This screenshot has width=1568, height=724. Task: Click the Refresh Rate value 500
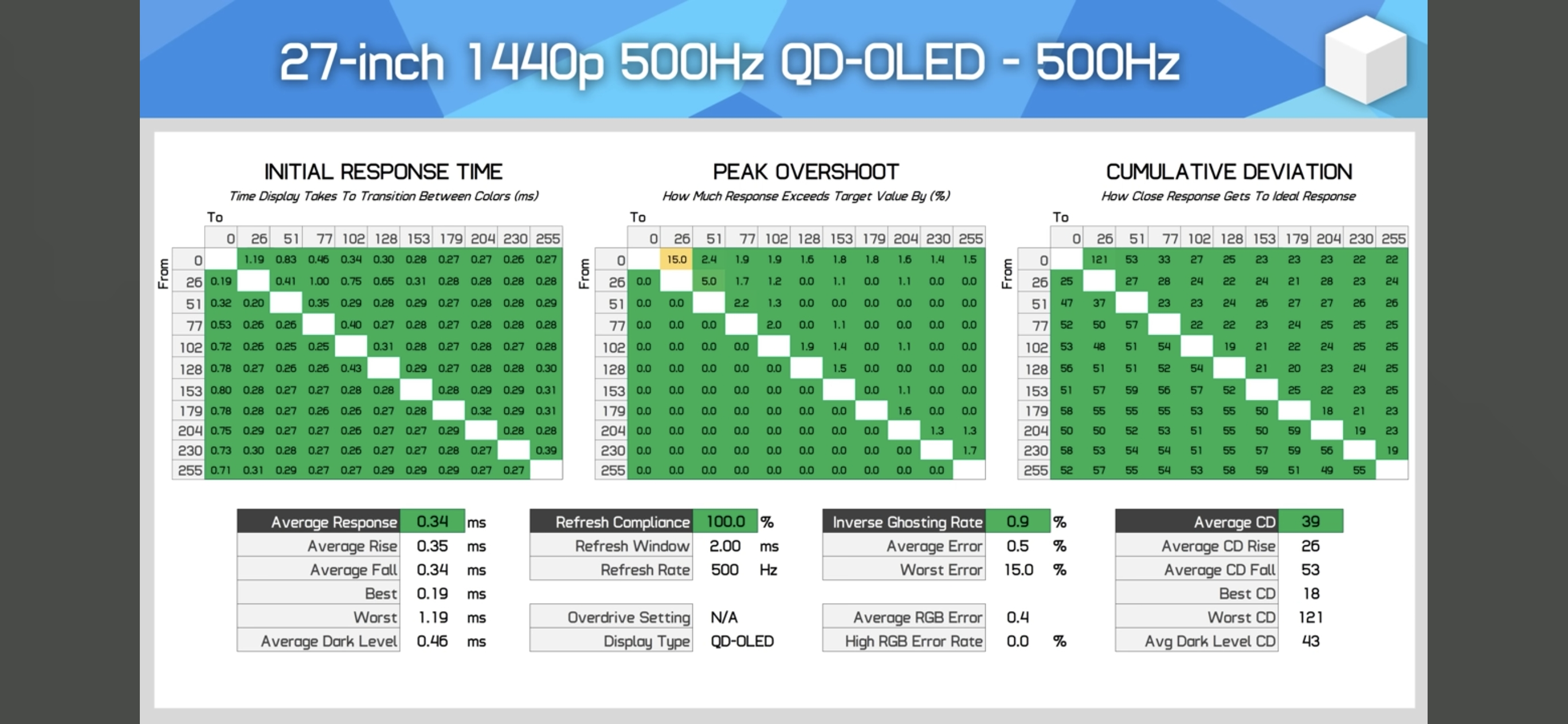(724, 569)
